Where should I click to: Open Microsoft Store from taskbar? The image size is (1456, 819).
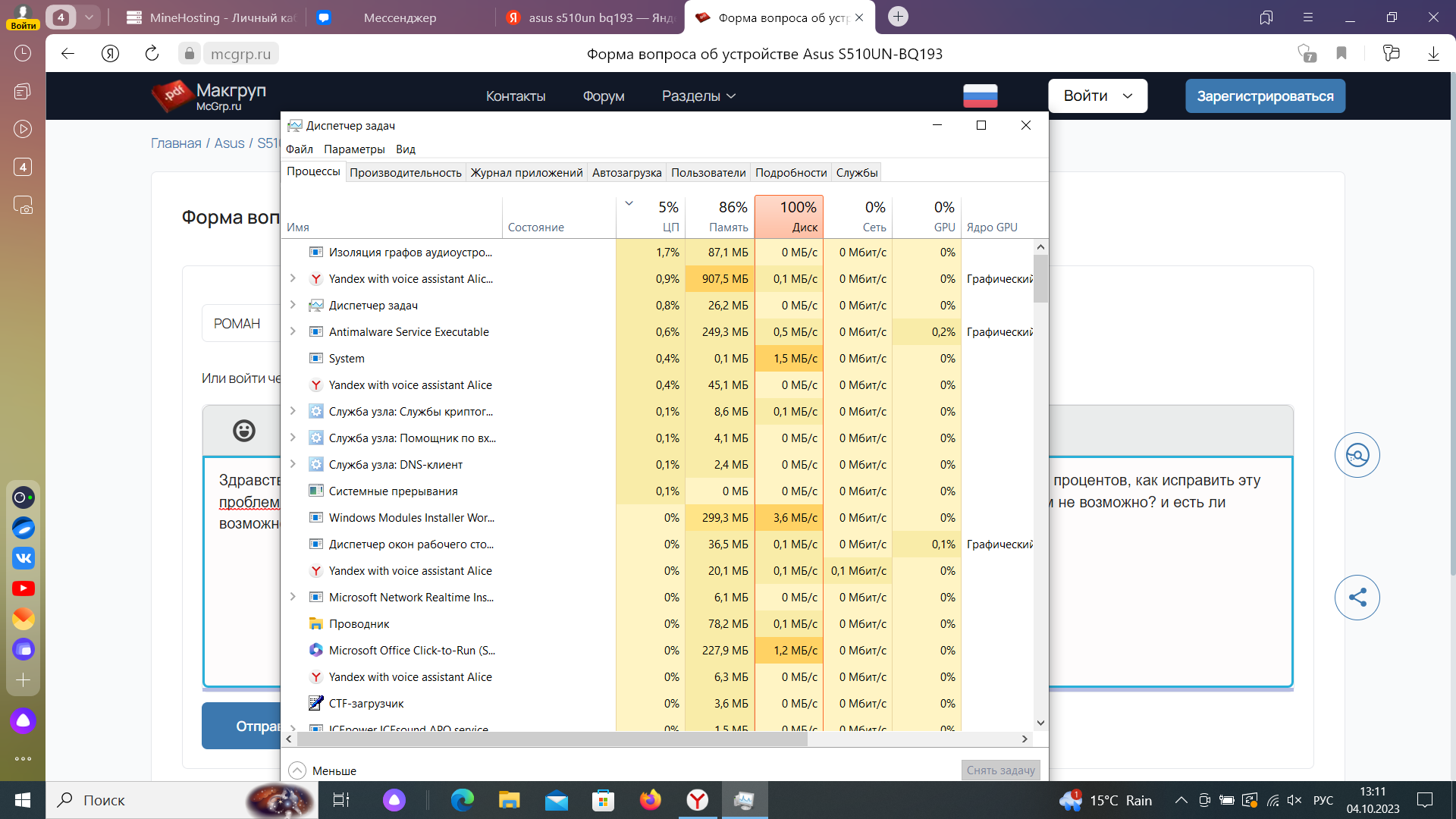pyautogui.click(x=604, y=800)
